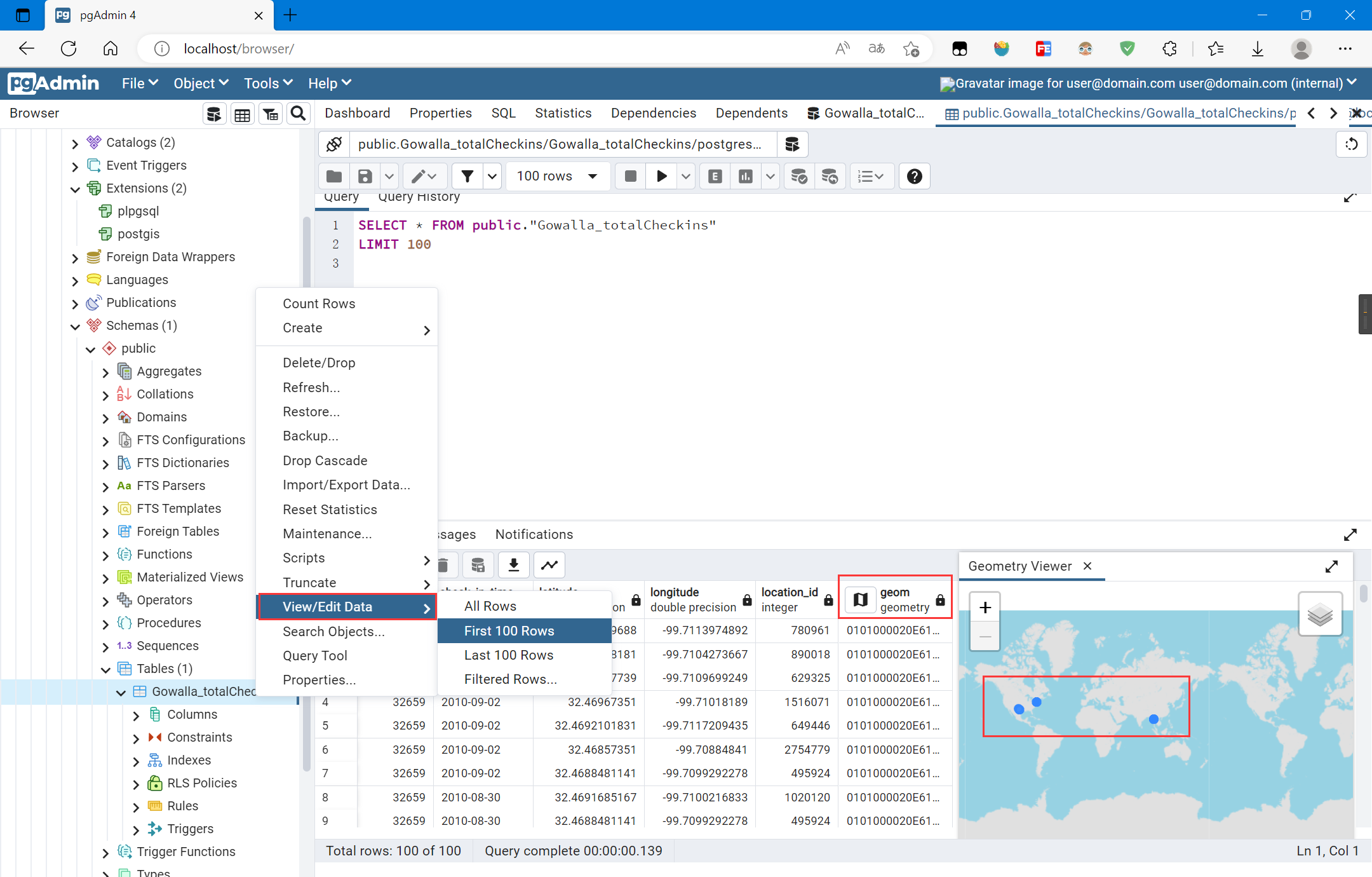This screenshot has width=1372, height=877.
Task: Click the user account dropdown in pgAdmin header
Action: (1148, 83)
